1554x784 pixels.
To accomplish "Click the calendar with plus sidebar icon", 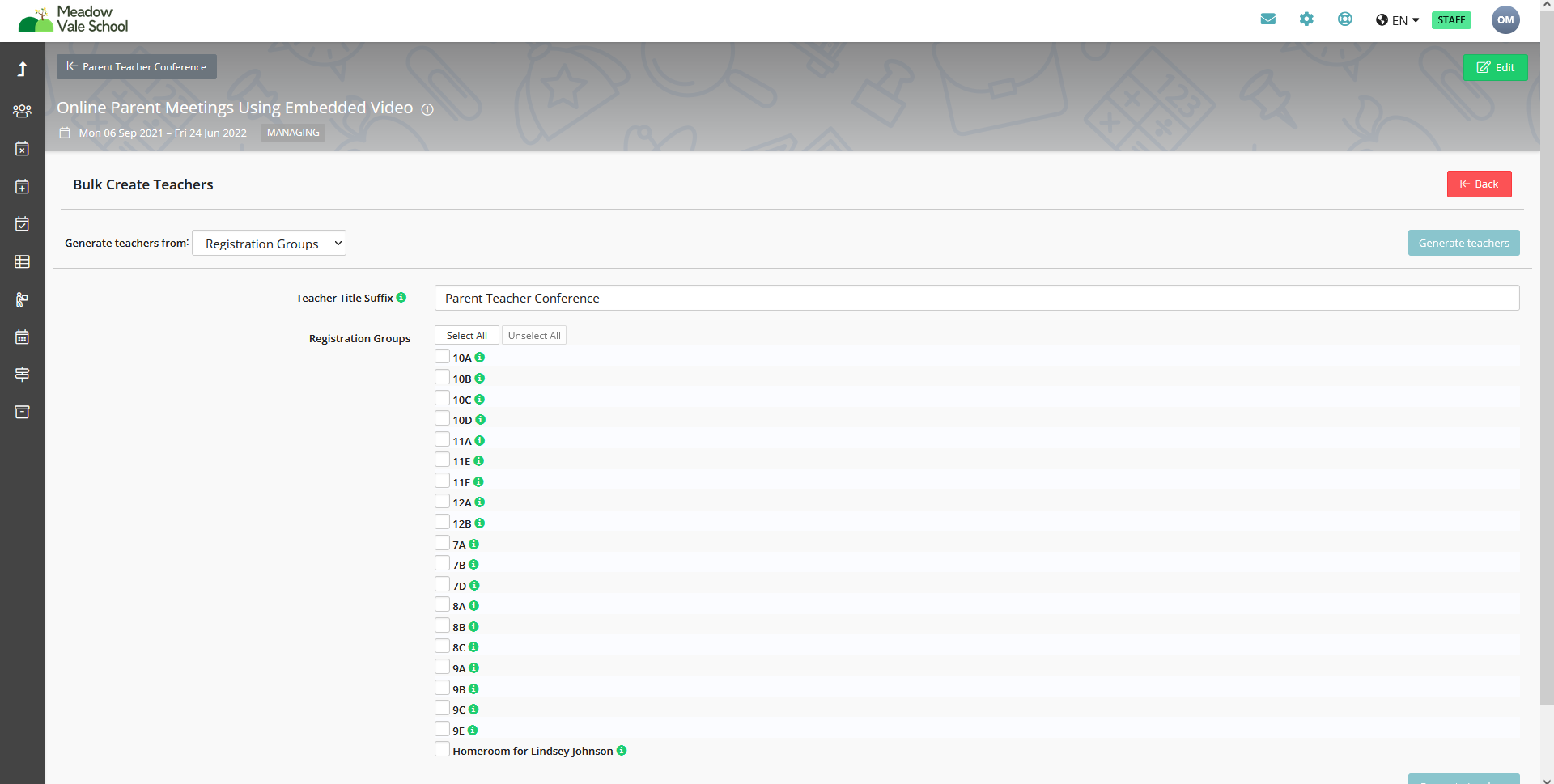I will 22,186.
